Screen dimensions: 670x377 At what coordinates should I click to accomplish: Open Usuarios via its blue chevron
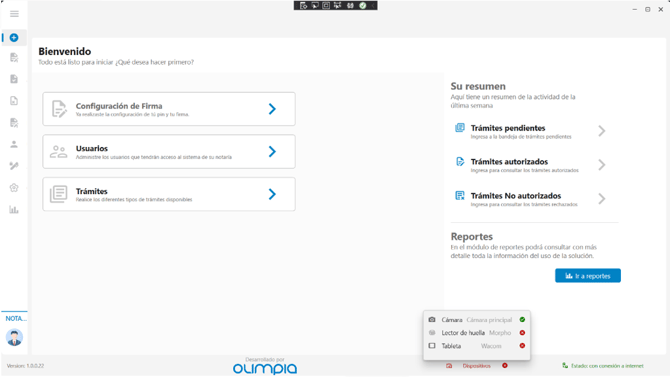tap(272, 151)
